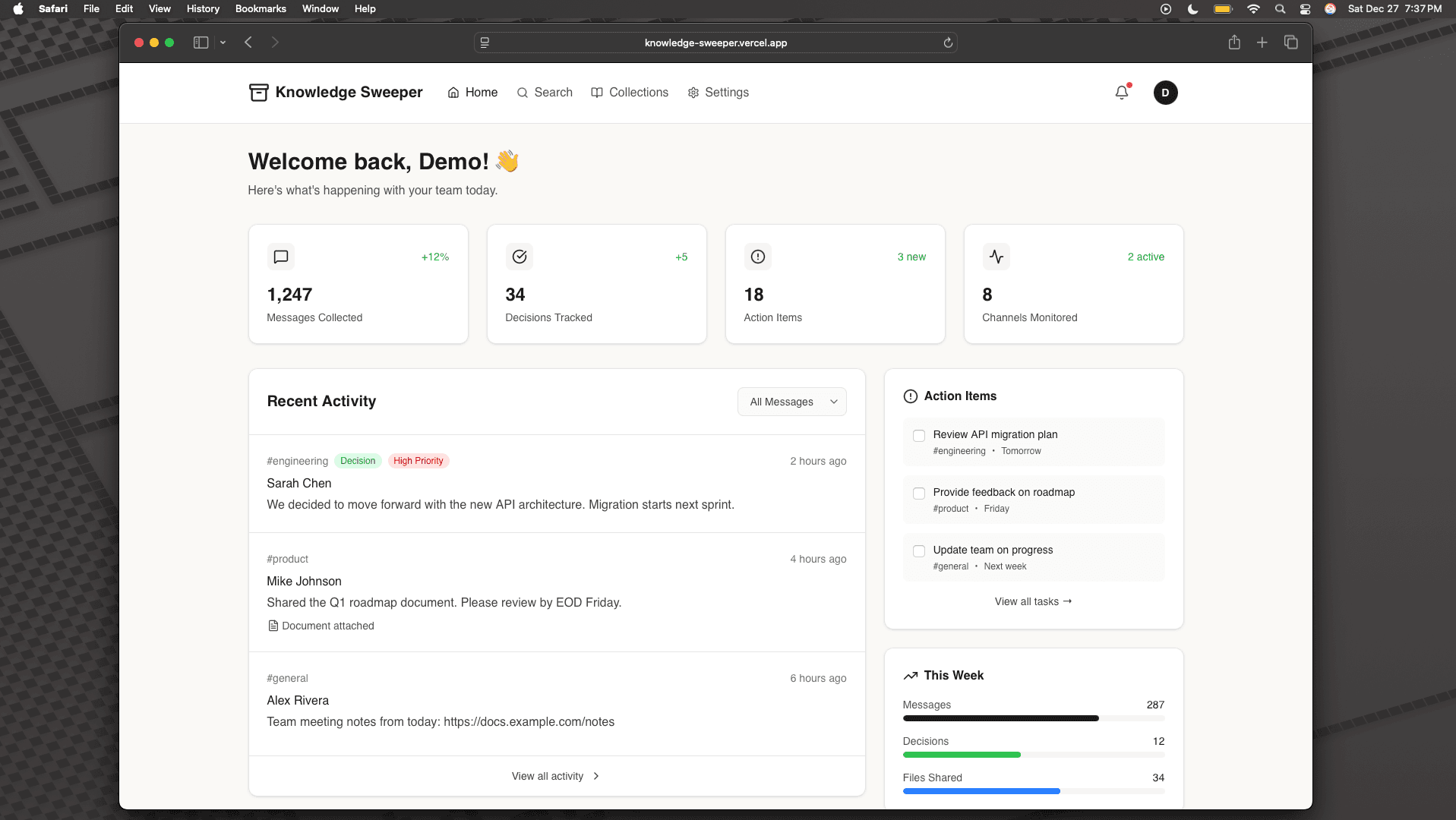Click the #product channel label in activity

click(287, 559)
